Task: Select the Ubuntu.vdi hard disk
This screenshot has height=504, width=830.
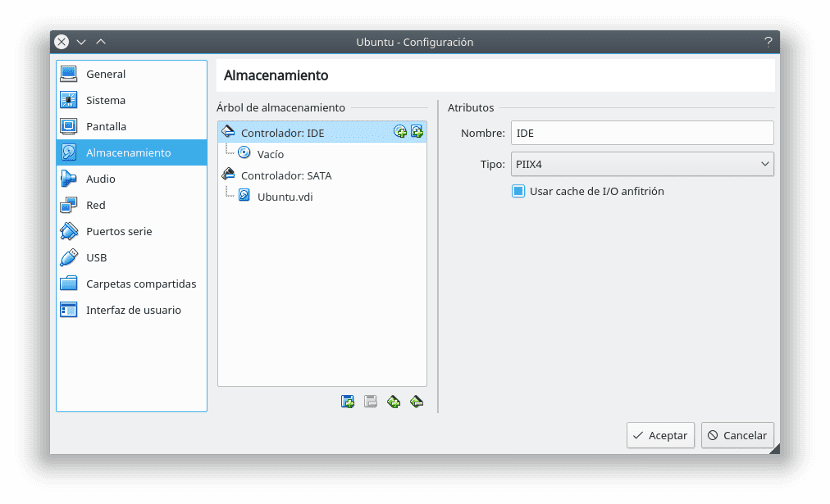Action: [x=285, y=195]
